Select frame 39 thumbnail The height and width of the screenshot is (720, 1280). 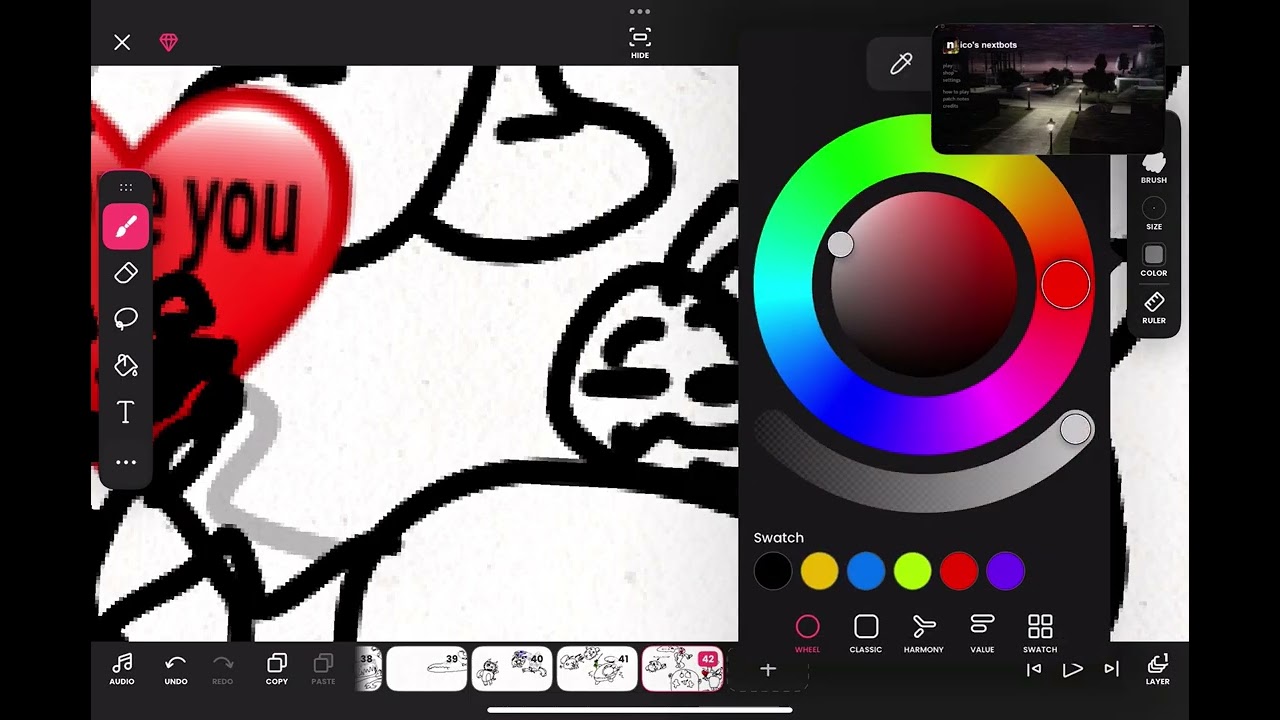point(427,669)
